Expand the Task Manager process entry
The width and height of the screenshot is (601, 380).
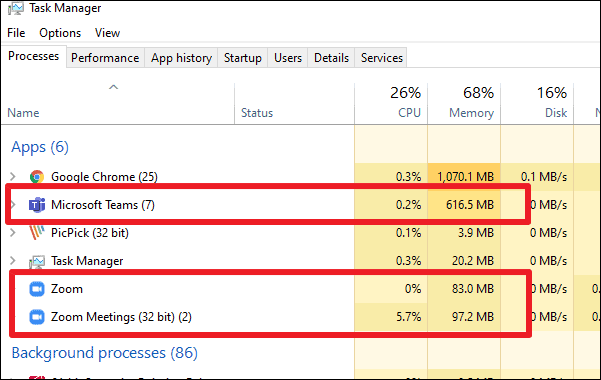(13, 260)
